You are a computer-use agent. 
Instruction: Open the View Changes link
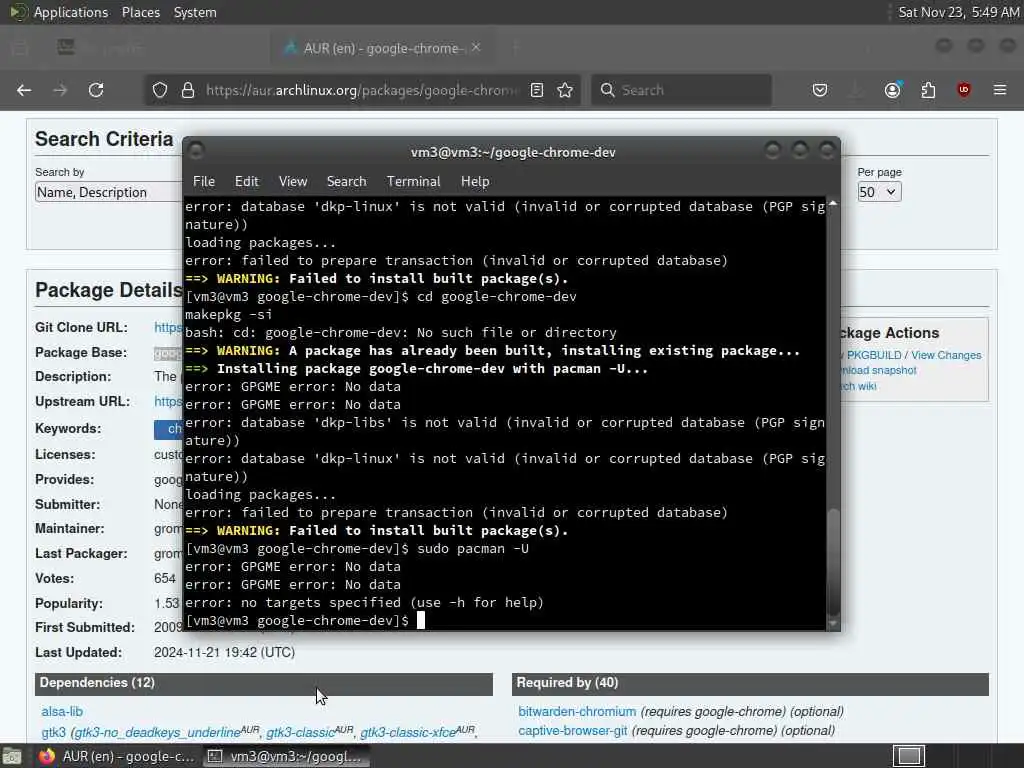[x=946, y=355]
